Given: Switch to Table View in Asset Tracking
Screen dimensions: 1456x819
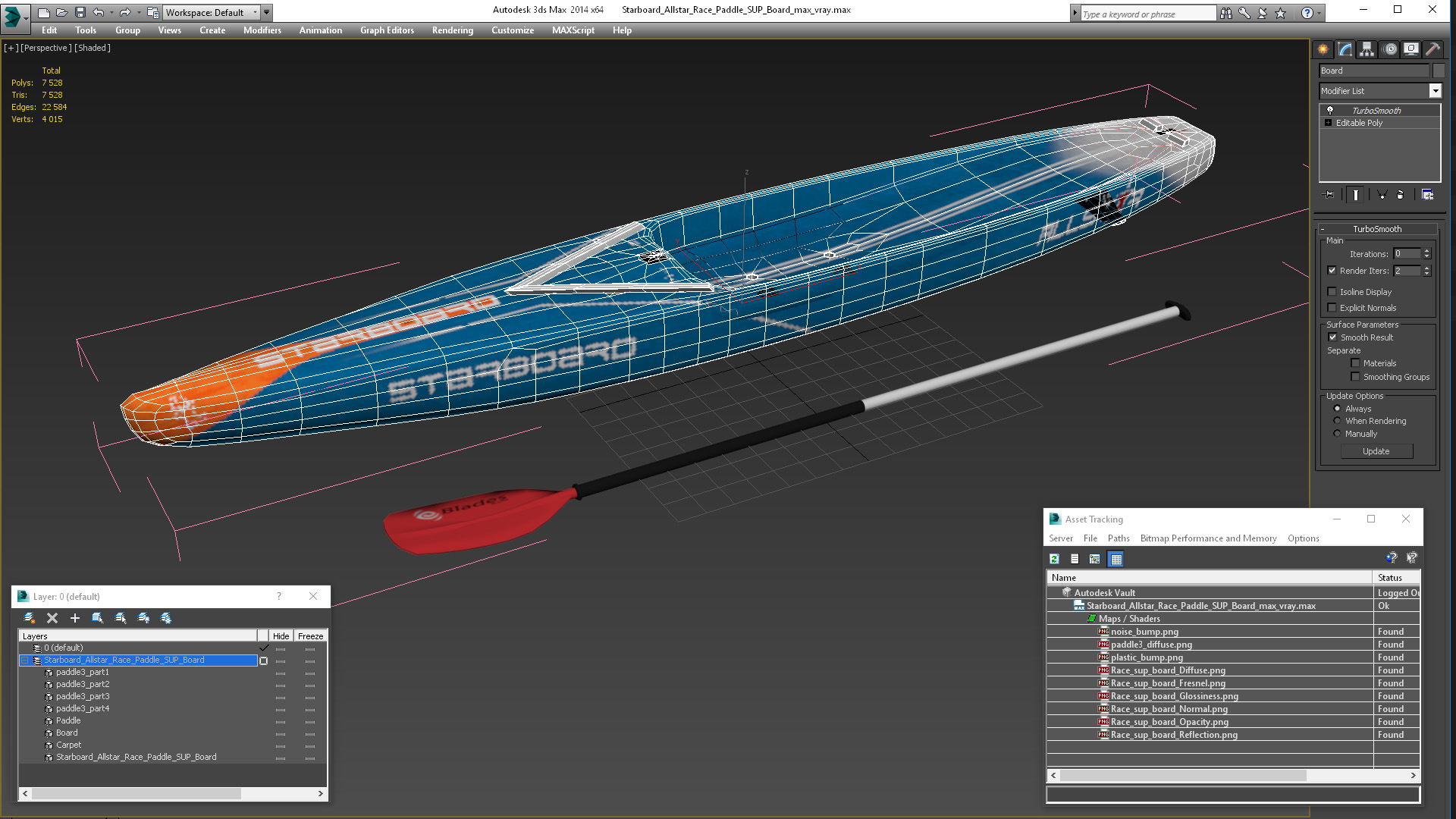Looking at the screenshot, I should (x=1116, y=559).
